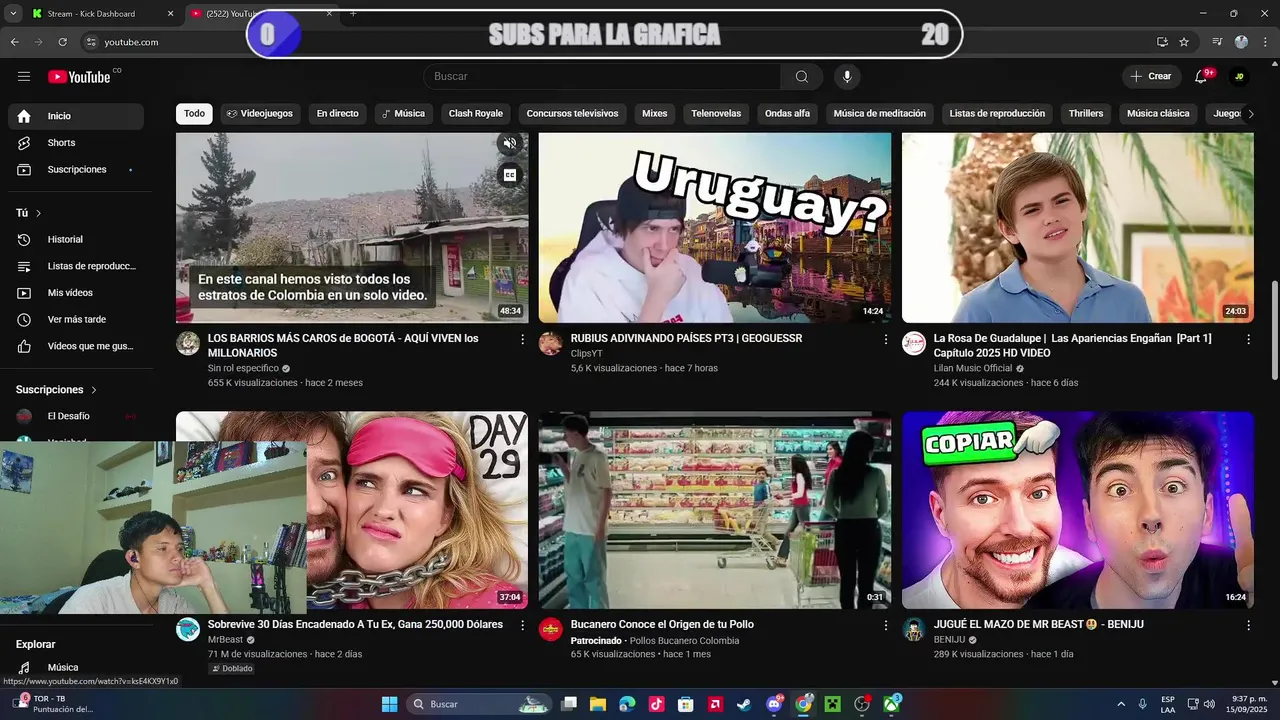This screenshot has width=1280, height=720.
Task: Open the Chrome tab search dropdown
Action: click(x=13, y=13)
